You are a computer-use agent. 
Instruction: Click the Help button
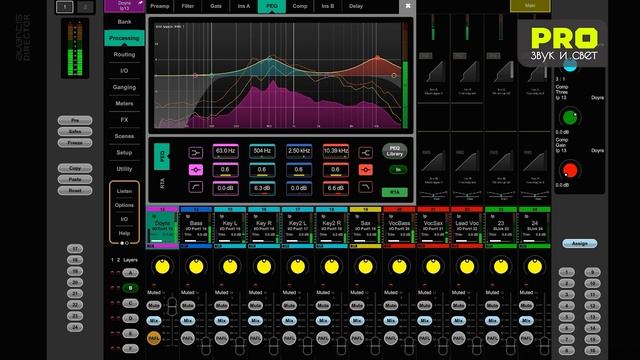pyautogui.click(x=124, y=233)
